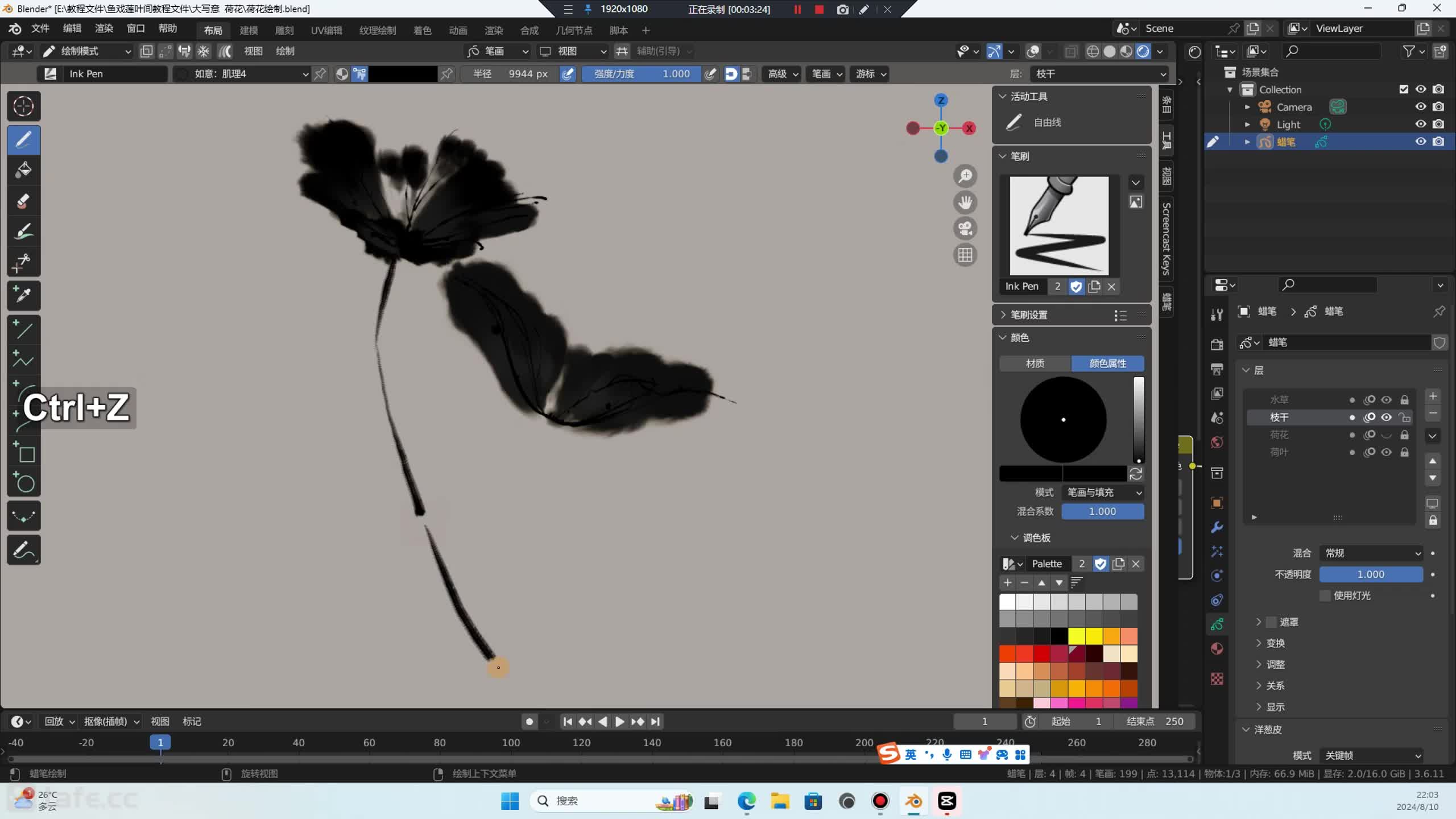Select the Cutter tool
Screen dimensions: 1456x819
coord(23,262)
